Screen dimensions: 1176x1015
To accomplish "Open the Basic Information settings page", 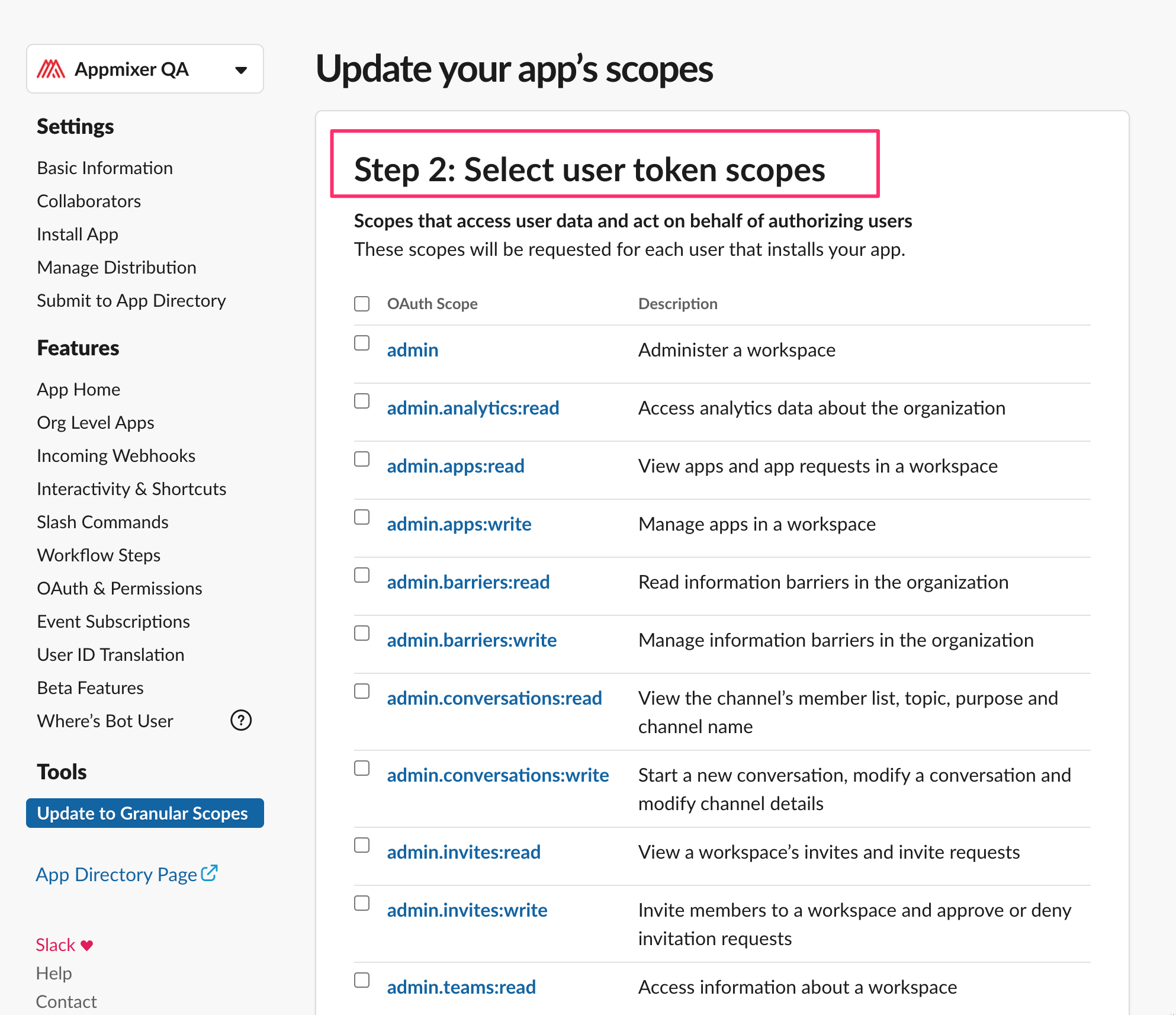I will coord(105,168).
